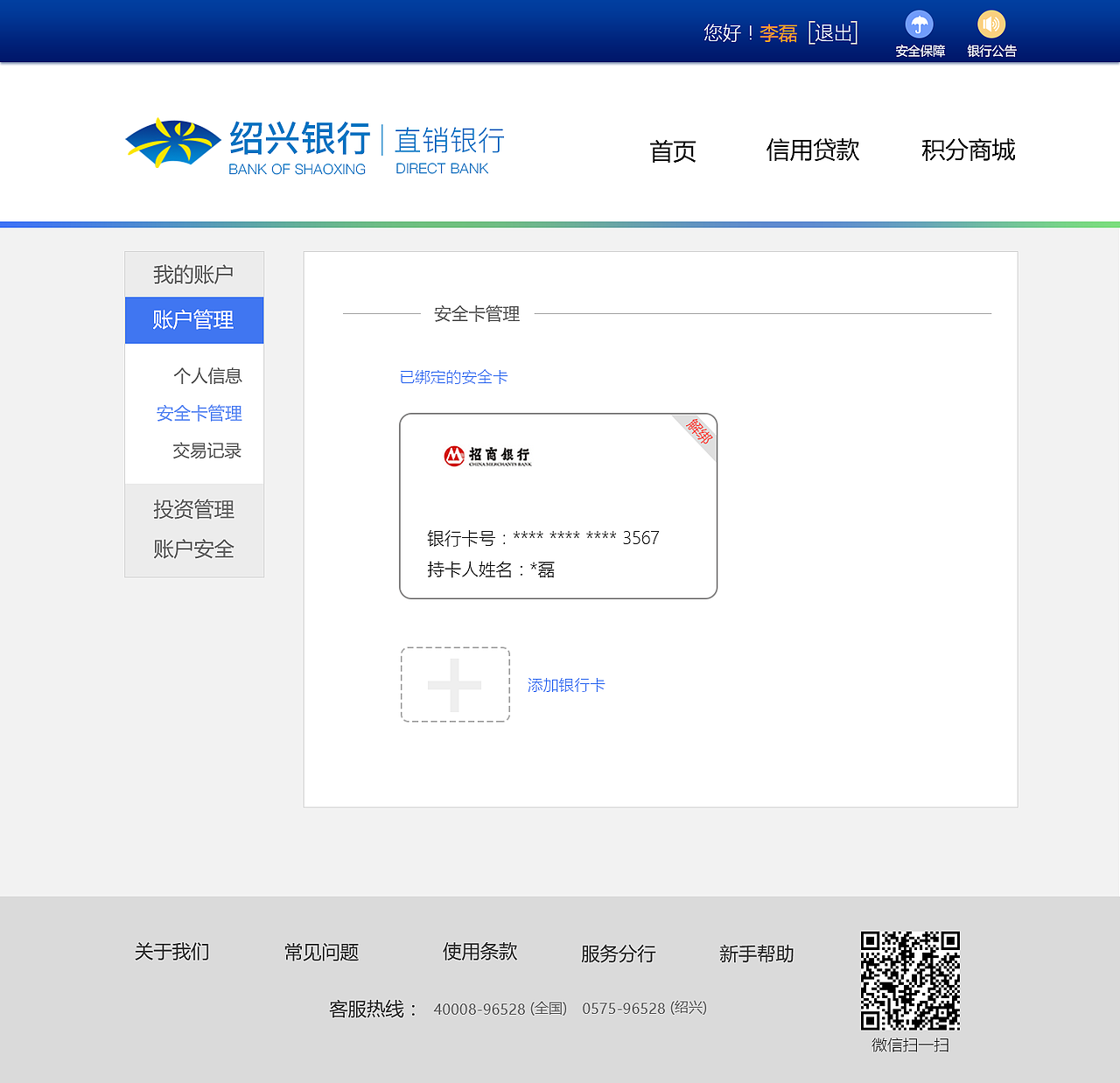Open the 常见问题 footer link
Image resolution: width=1120 pixels, height=1083 pixels.
[x=322, y=953]
